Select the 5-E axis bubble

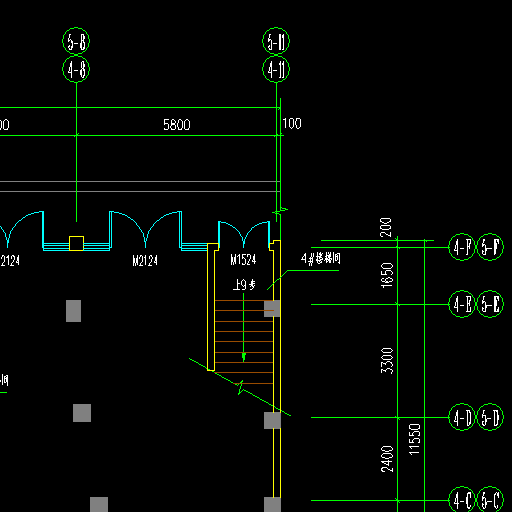click(490, 304)
